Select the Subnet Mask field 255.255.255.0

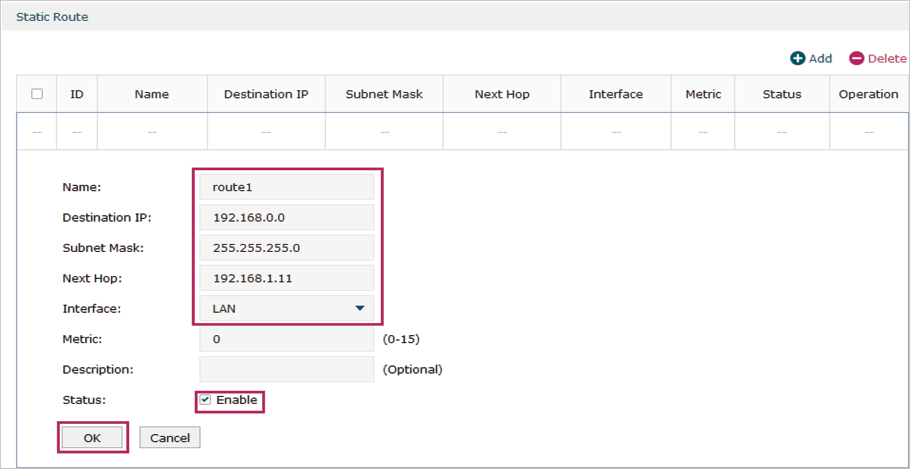tap(287, 248)
